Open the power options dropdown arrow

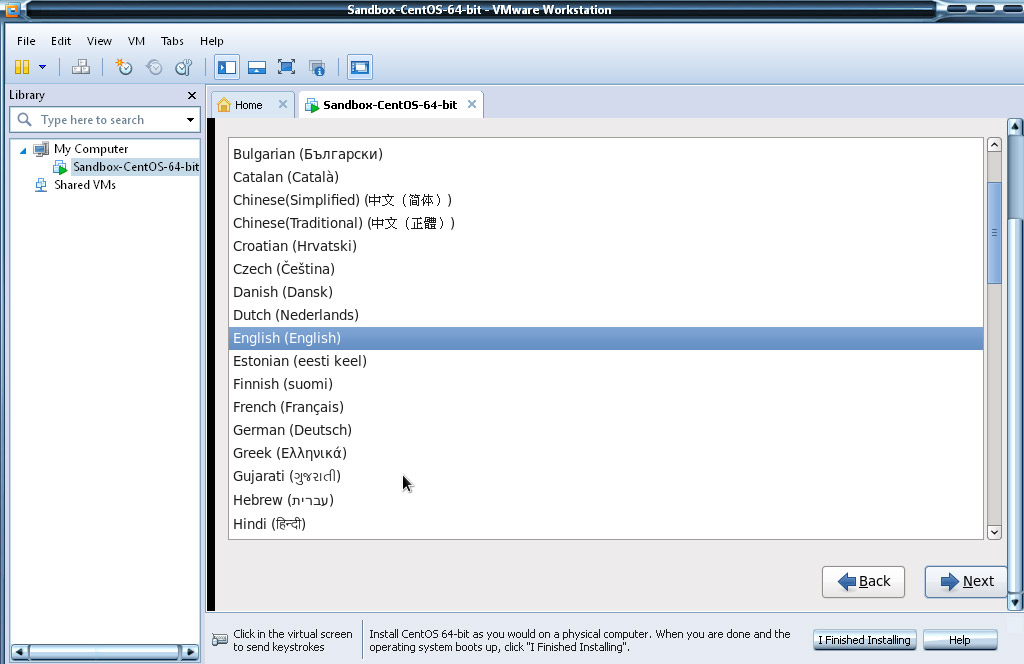[42, 67]
